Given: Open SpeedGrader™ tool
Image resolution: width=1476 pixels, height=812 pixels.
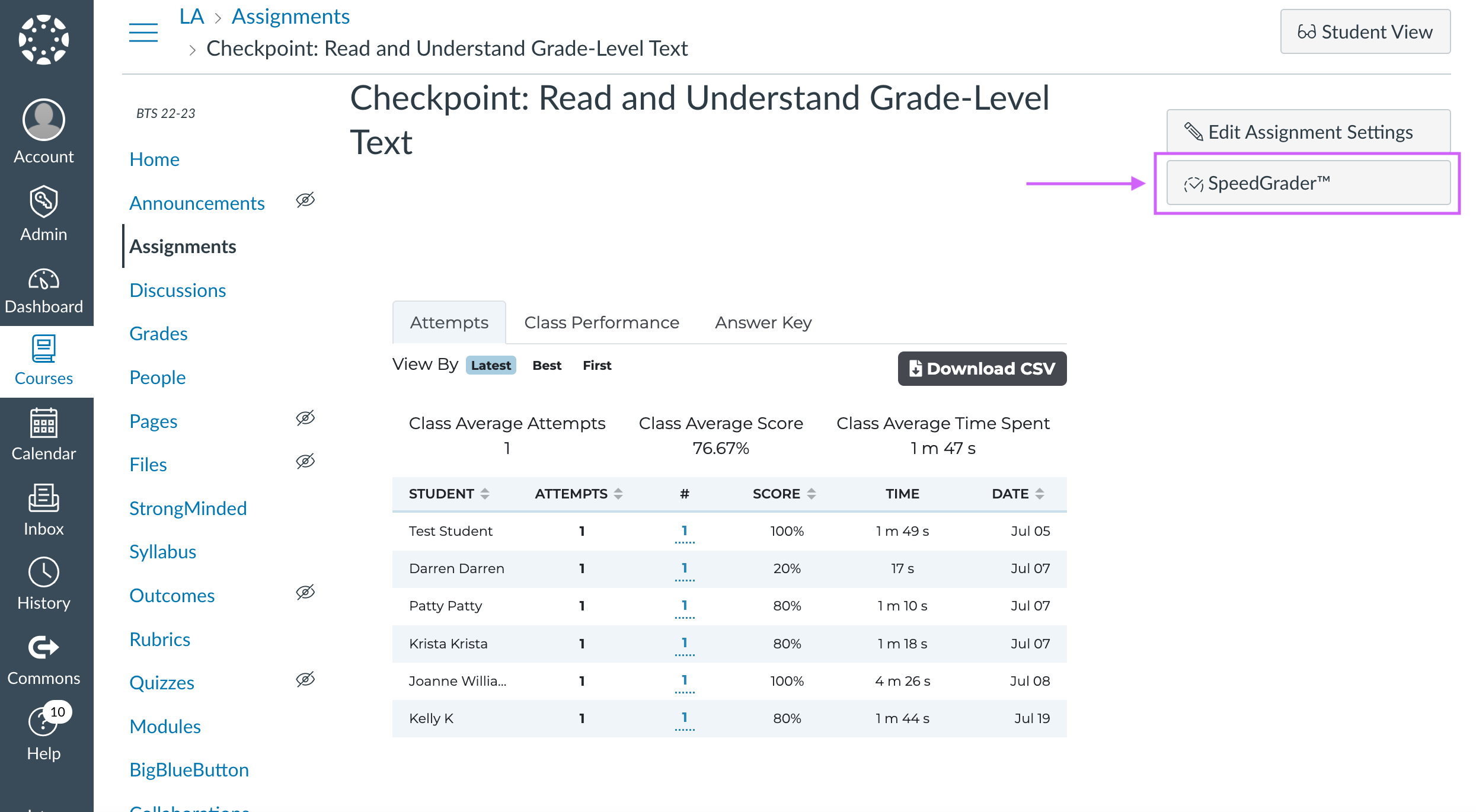Looking at the screenshot, I should point(1308,182).
